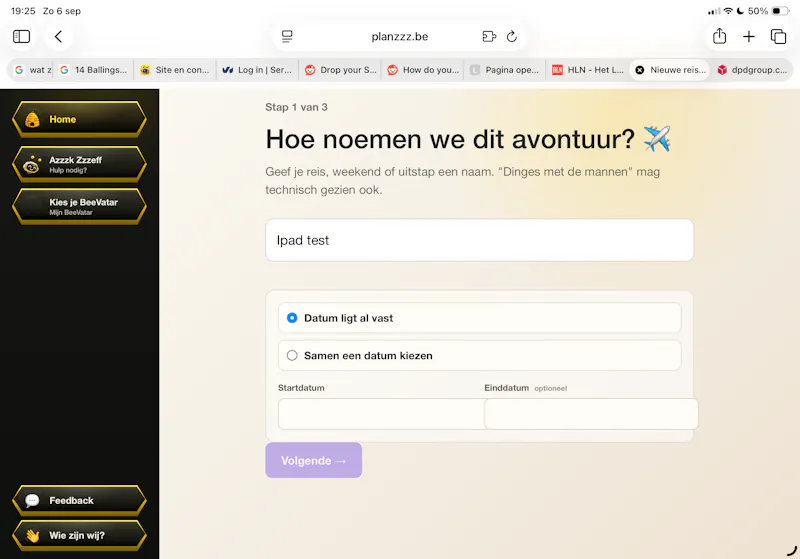Open the extensions icon in address bar
This screenshot has height=559, width=800.
click(489, 36)
